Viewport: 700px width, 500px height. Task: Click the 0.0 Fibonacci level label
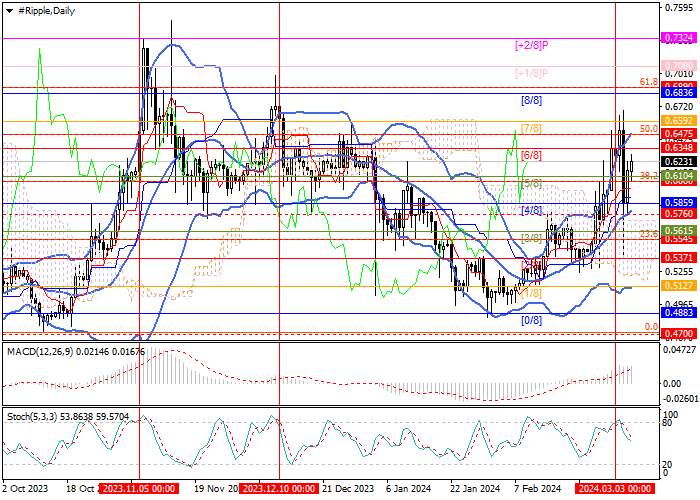(x=652, y=327)
